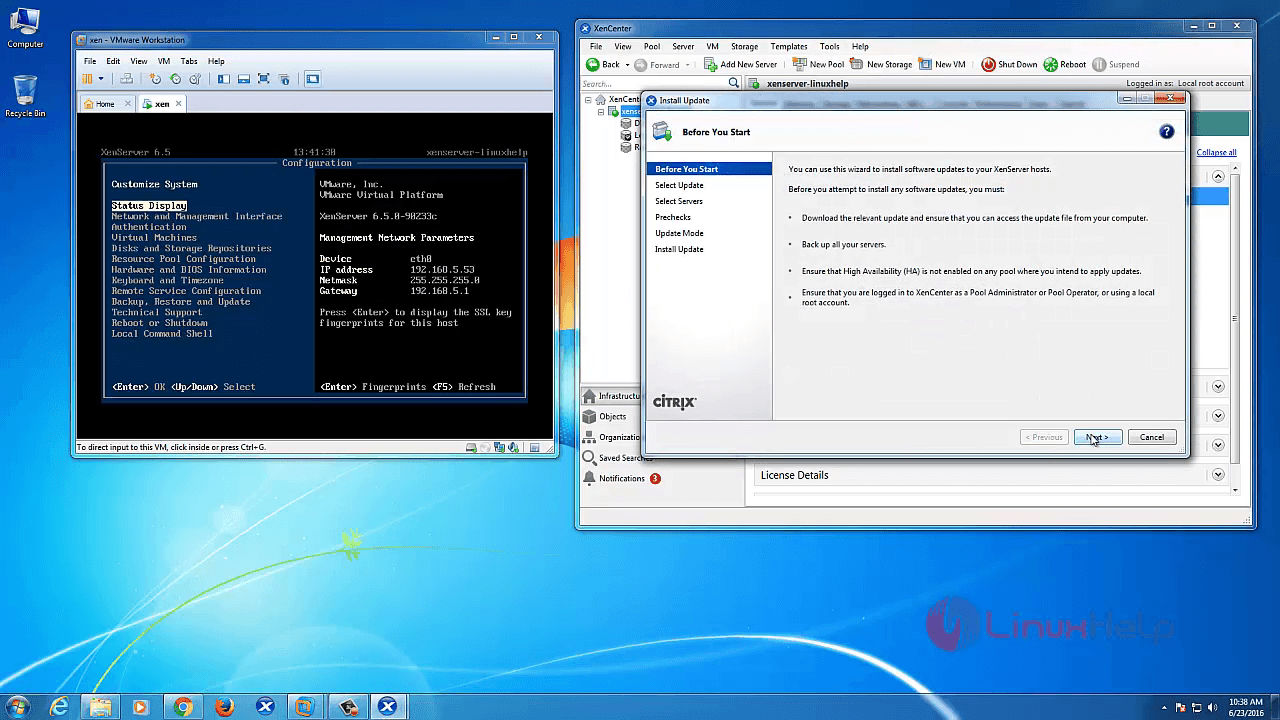Click VMware revert snapshot toolbar icon
This screenshot has height=720, width=1280.
(x=175, y=79)
